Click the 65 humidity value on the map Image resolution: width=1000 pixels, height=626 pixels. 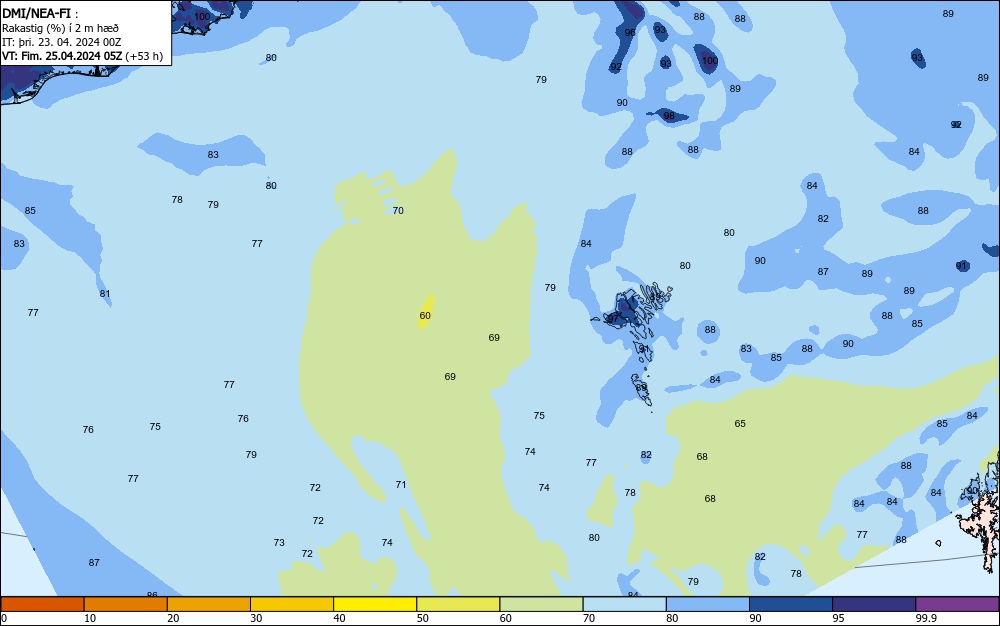(740, 423)
